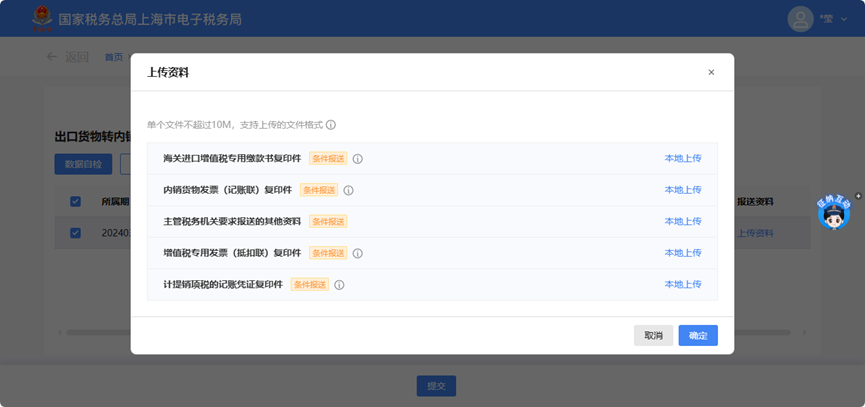Click the 提交 button at page bottom

[x=436, y=386]
